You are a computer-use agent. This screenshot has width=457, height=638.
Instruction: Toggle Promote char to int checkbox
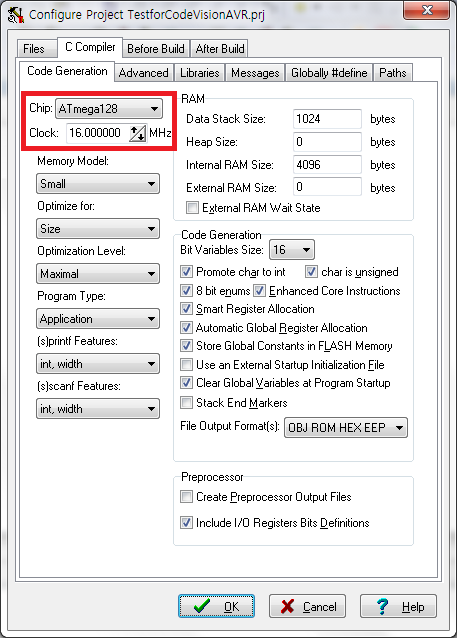tap(186, 272)
